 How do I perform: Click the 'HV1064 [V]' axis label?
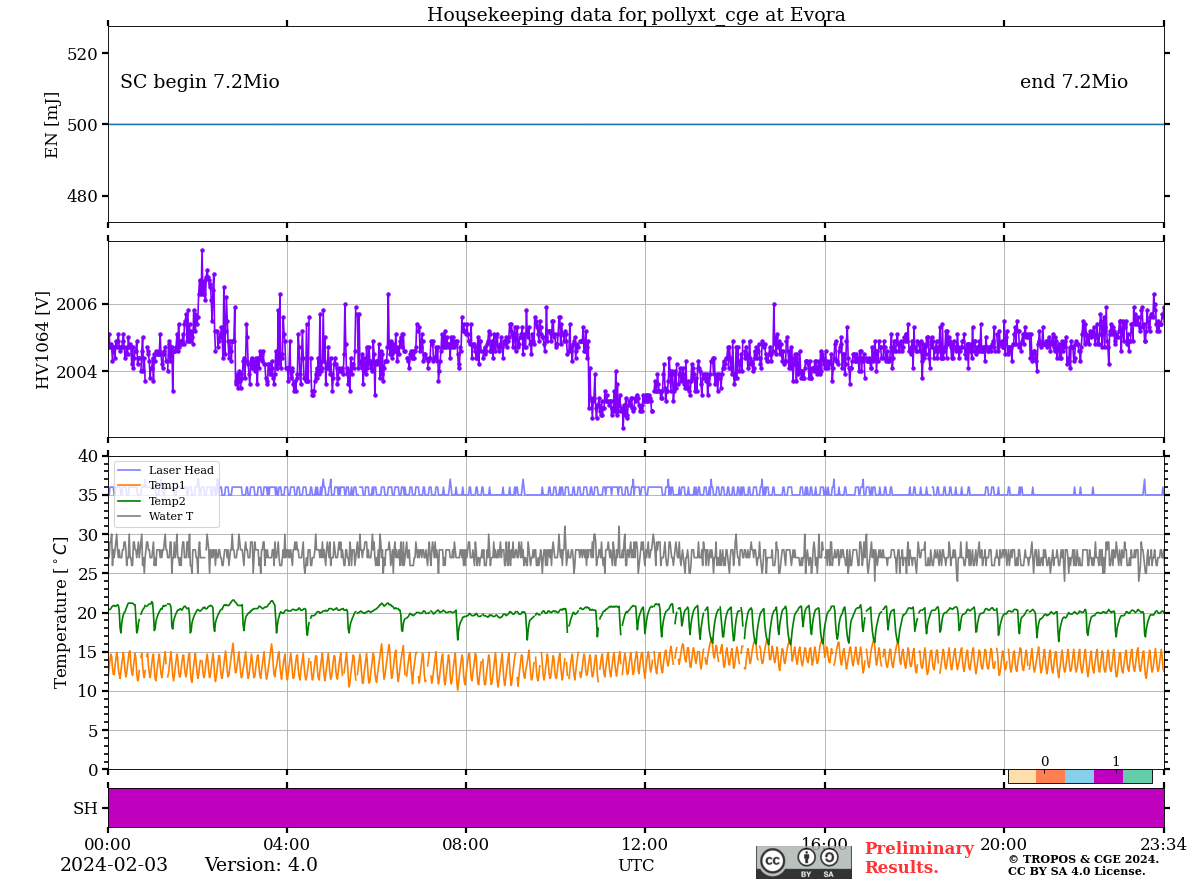point(43,340)
